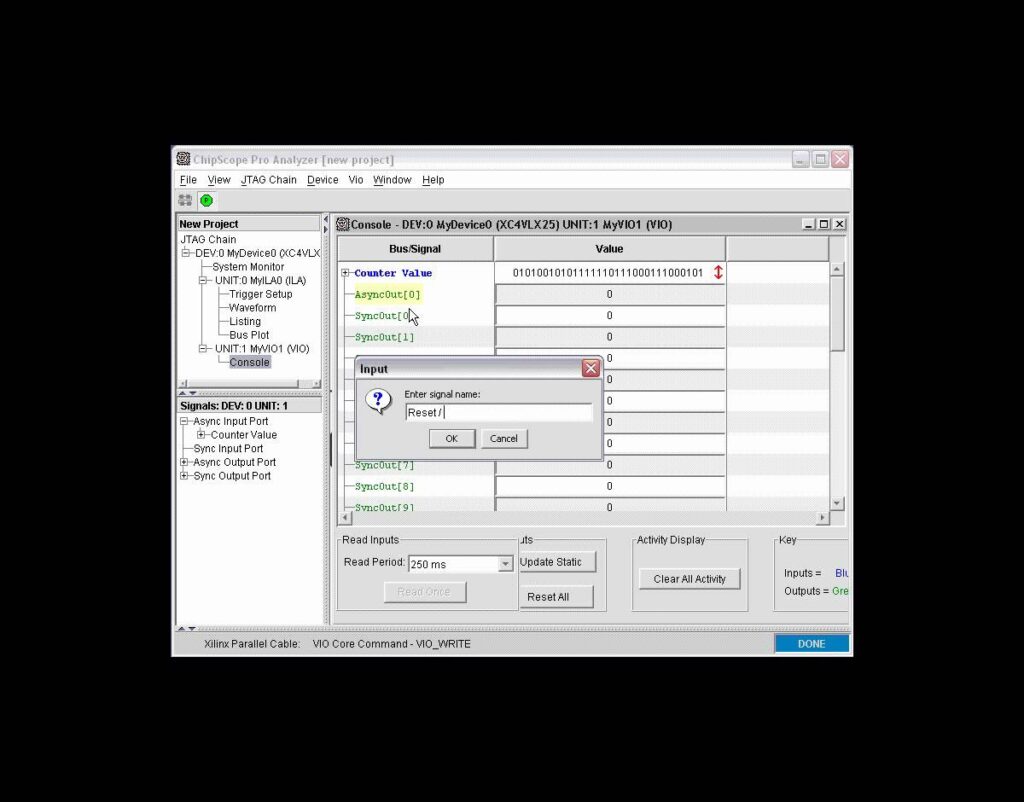
Task: Click the Console window title bar icon
Action: coord(341,224)
